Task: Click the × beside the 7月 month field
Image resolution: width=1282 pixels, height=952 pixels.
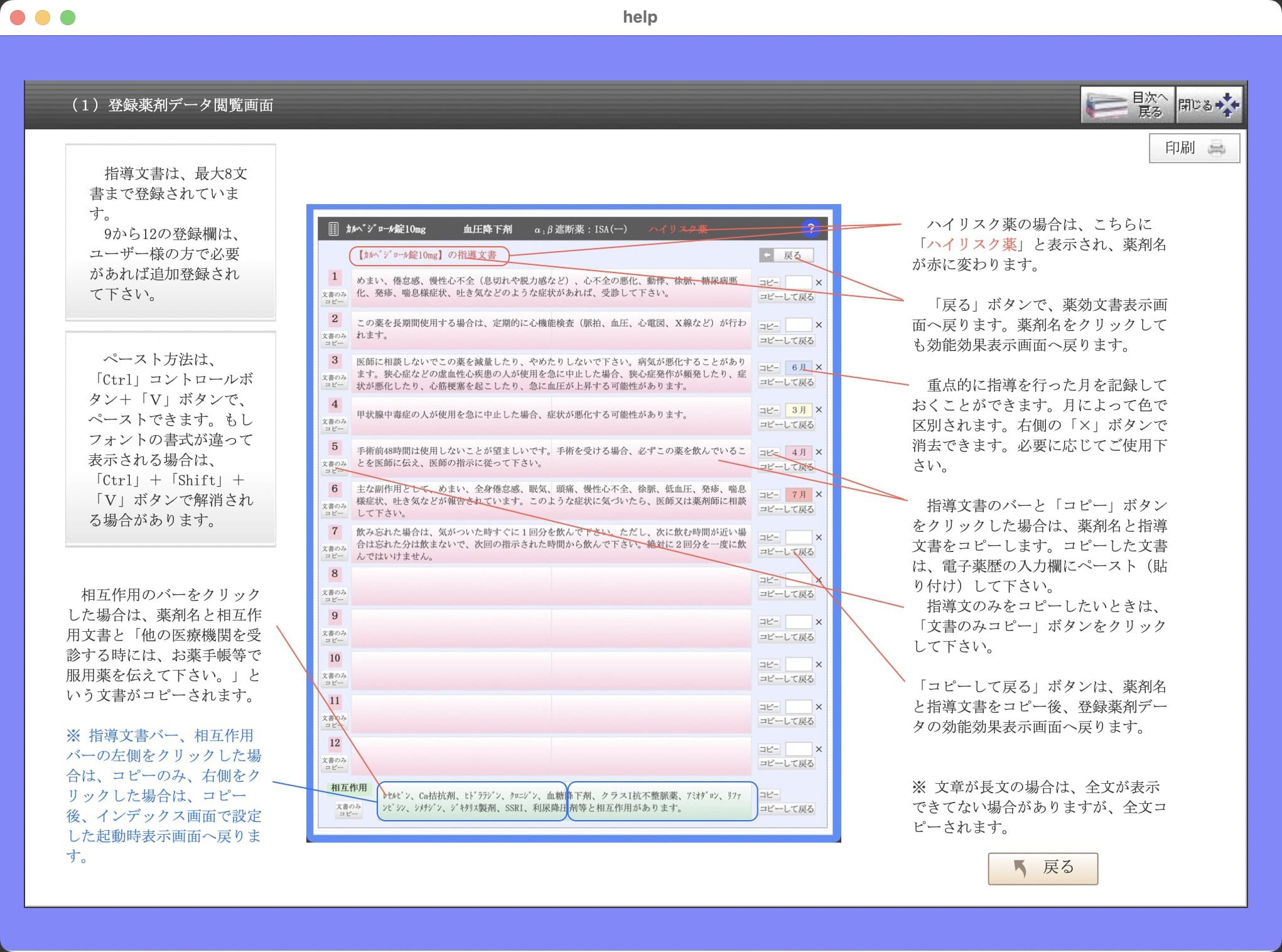Action: 819,495
